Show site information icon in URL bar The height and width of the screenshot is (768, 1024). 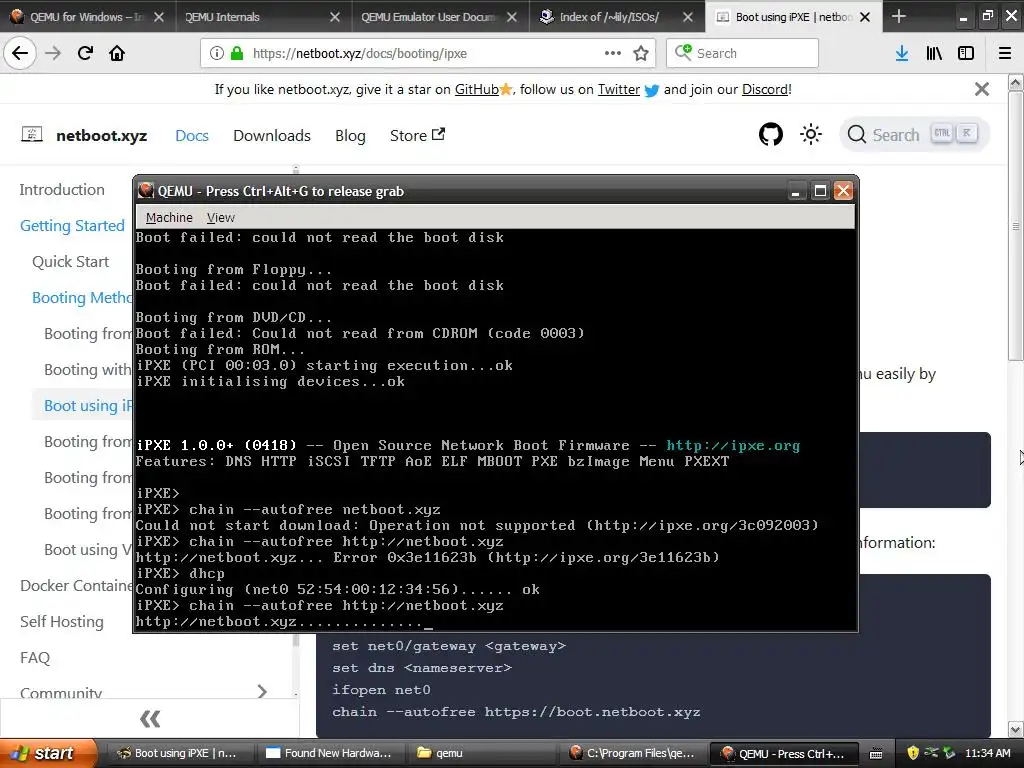click(217, 53)
